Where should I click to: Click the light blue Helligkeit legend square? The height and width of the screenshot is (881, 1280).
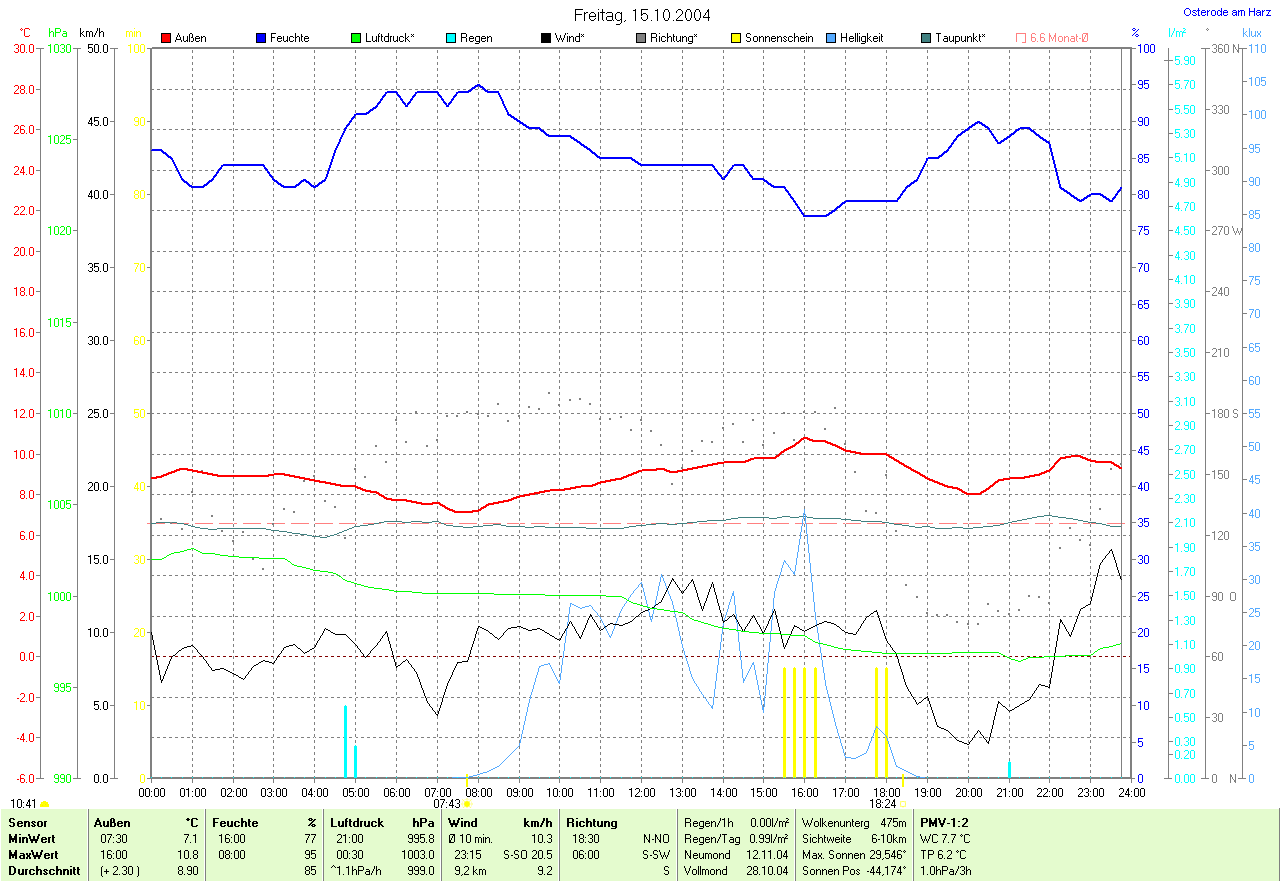[831, 38]
